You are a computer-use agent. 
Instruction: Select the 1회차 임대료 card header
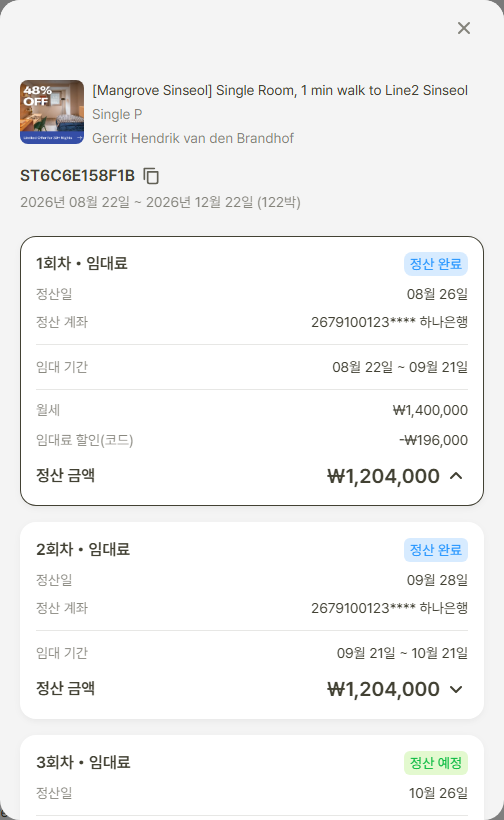82,263
